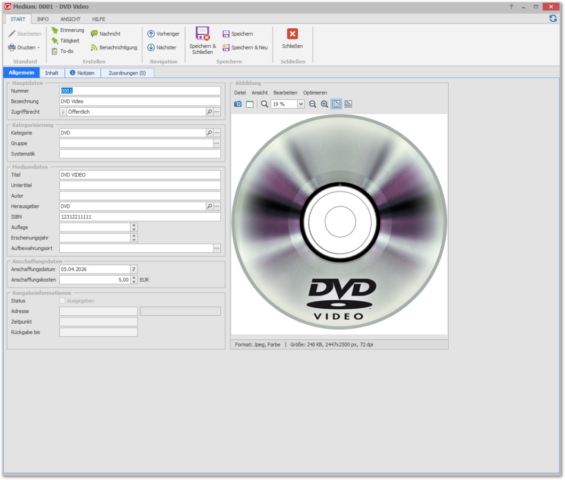This screenshot has height=480, width=565.
Task: Click into the empty Autor field
Action: [140, 196]
